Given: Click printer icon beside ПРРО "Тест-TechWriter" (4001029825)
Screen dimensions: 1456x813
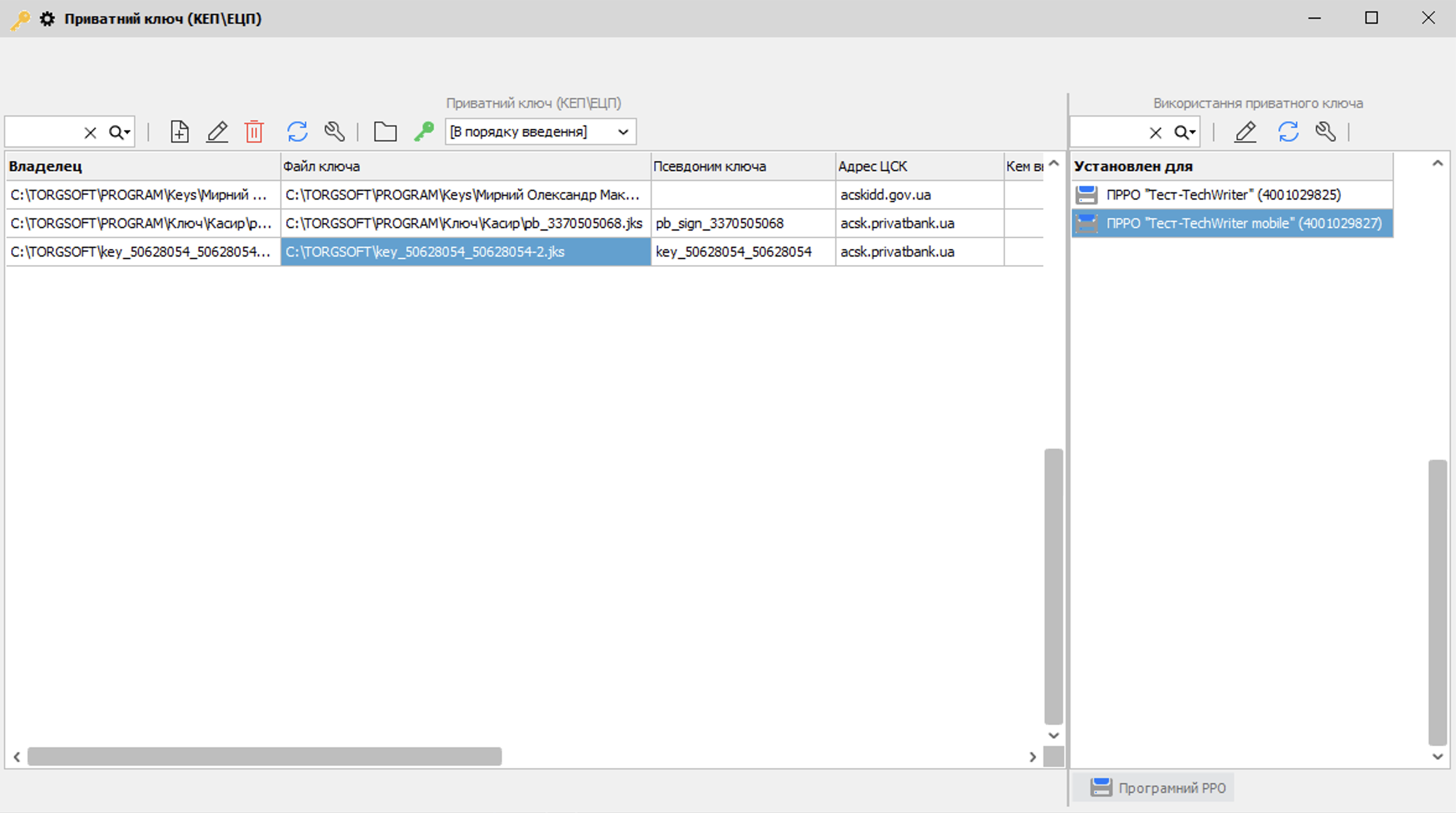Looking at the screenshot, I should click(1087, 195).
